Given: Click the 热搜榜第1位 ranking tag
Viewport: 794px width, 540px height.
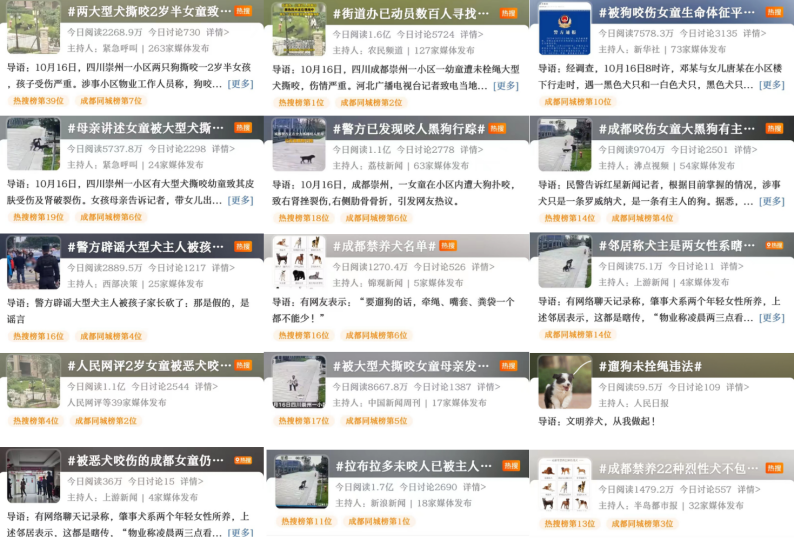Looking at the screenshot, I should [302, 102].
